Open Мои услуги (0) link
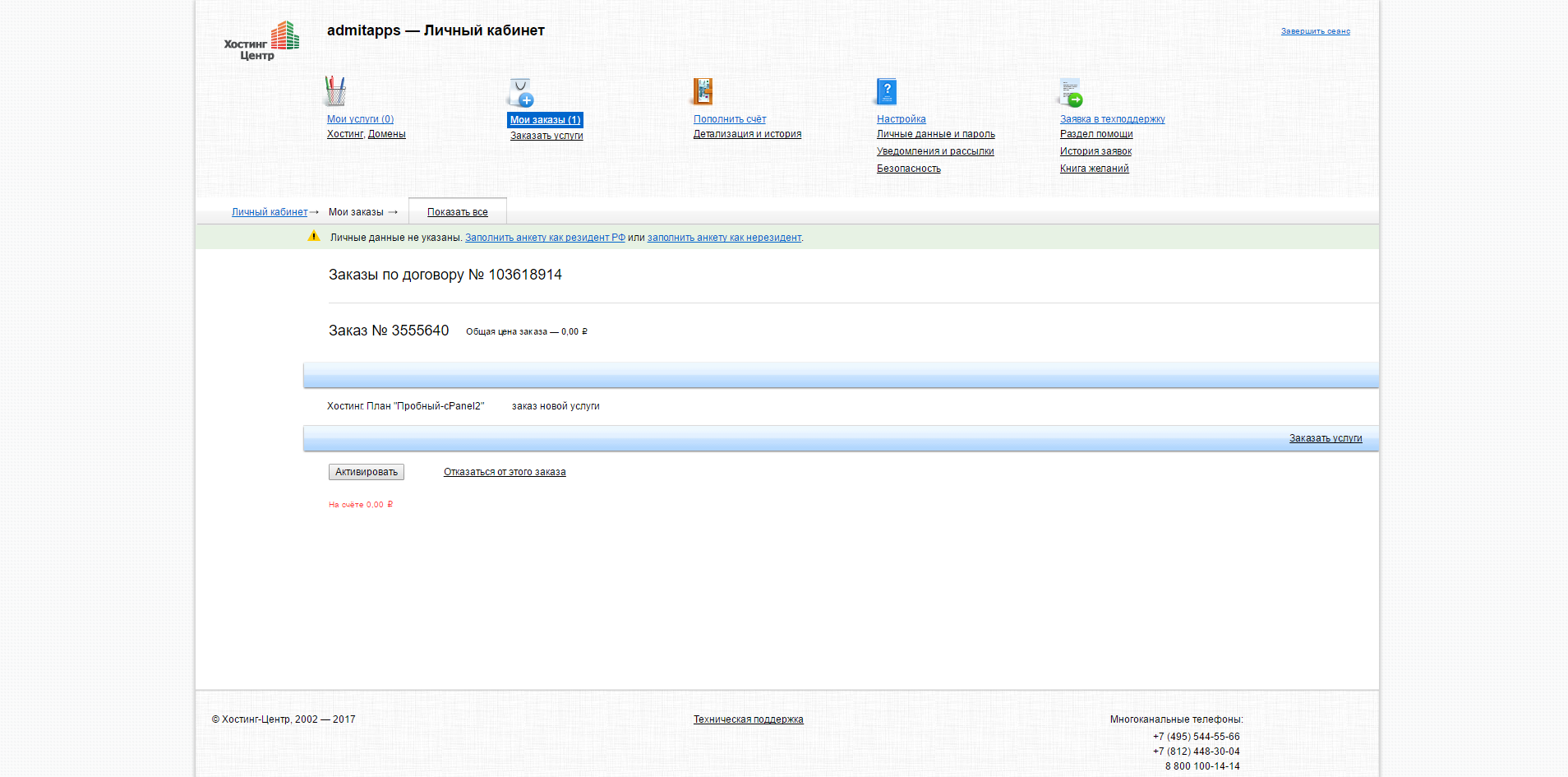The width and height of the screenshot is (1568, 777). pyautogui.click(x=360, y=119)
